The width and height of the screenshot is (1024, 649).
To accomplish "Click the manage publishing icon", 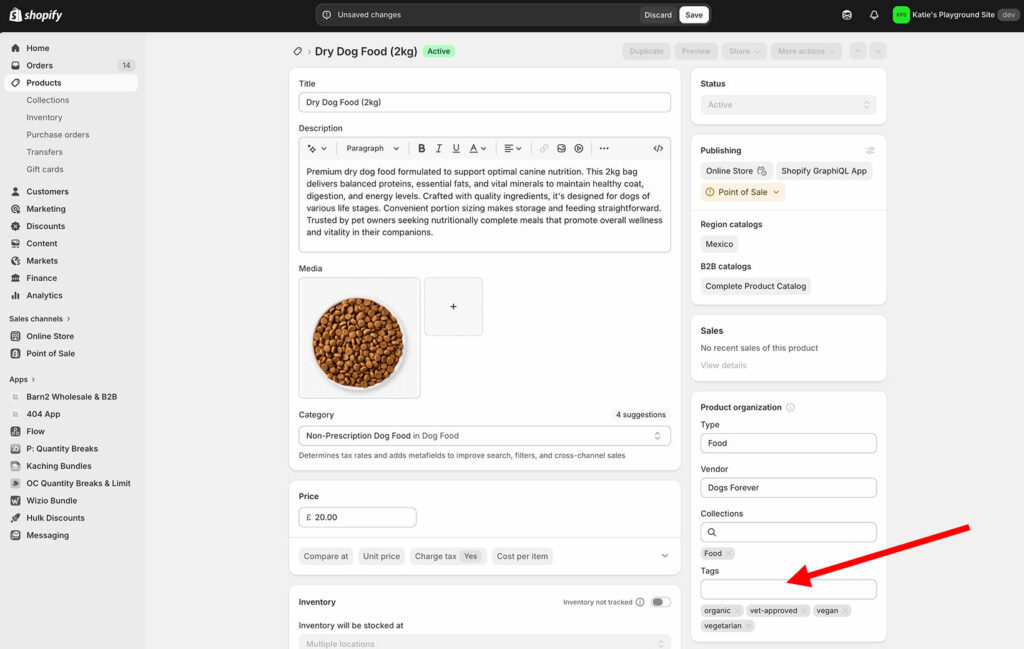I will tap(870, 150).
